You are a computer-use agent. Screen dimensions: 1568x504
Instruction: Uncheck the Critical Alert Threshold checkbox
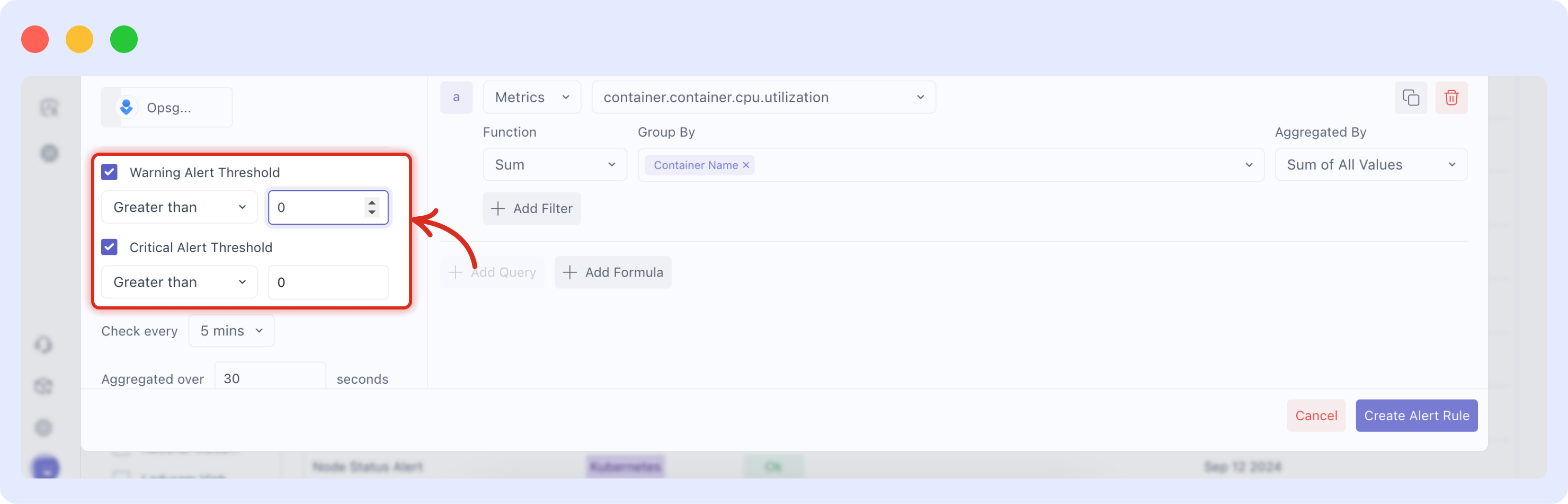110,247
